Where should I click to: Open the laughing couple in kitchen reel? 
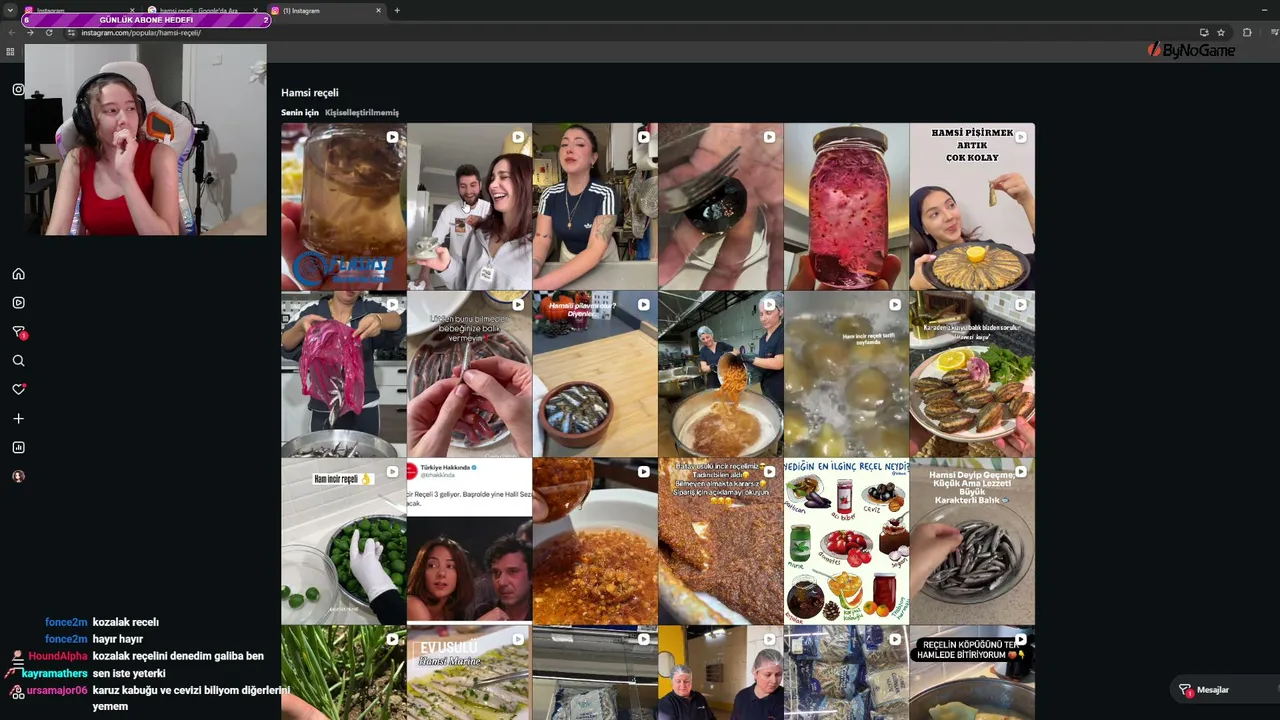click(x=469, y=207)
